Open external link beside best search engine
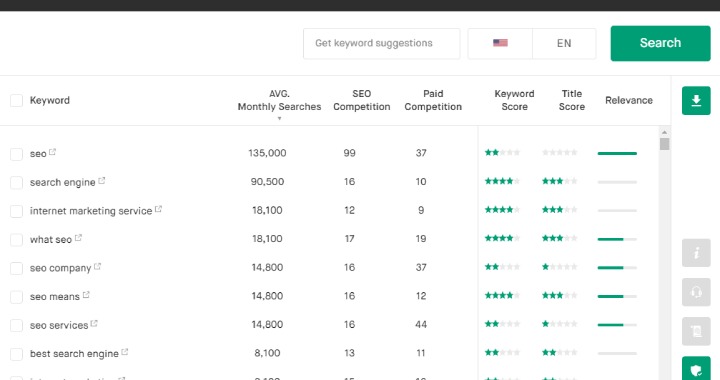 point(124,352)
